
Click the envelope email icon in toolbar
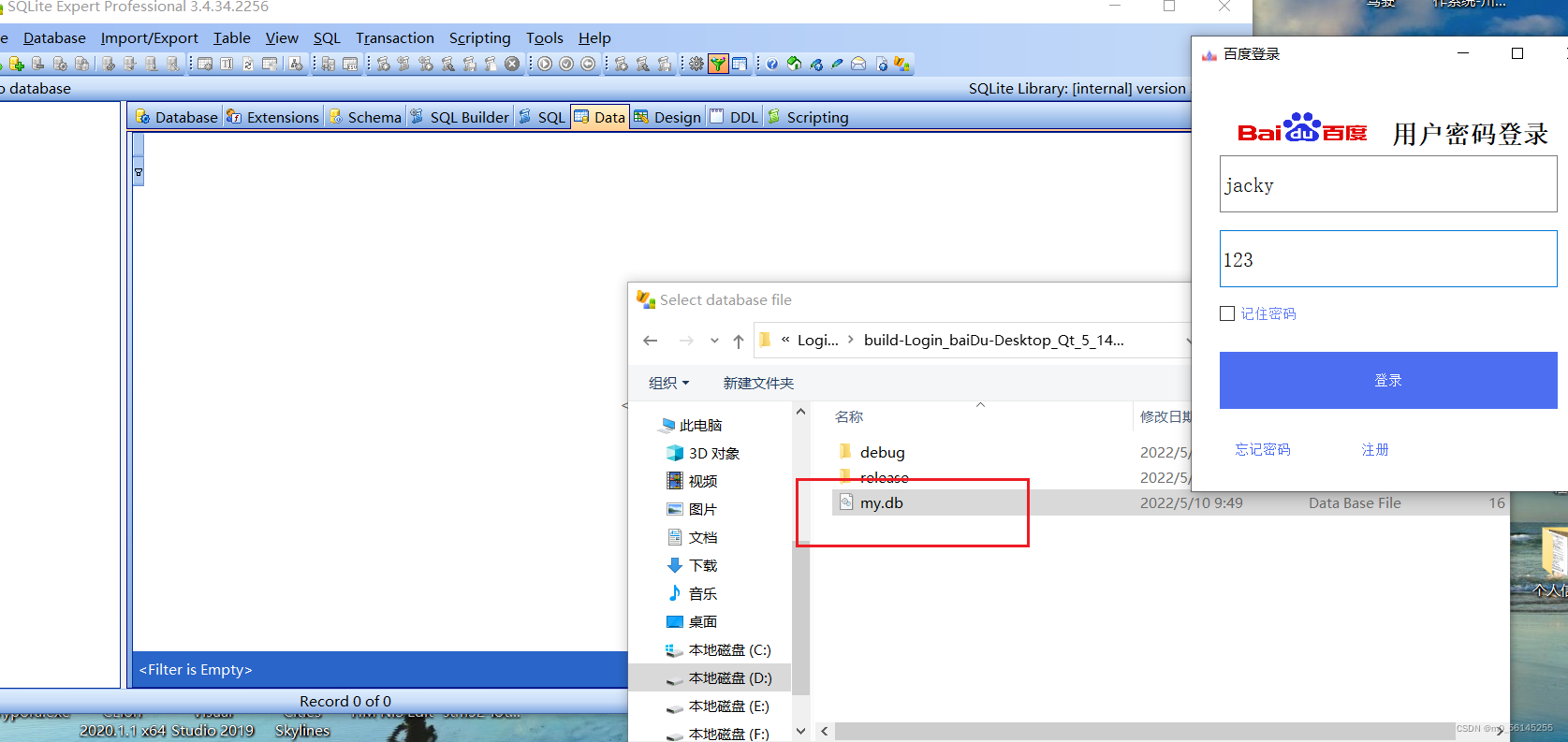858,64
